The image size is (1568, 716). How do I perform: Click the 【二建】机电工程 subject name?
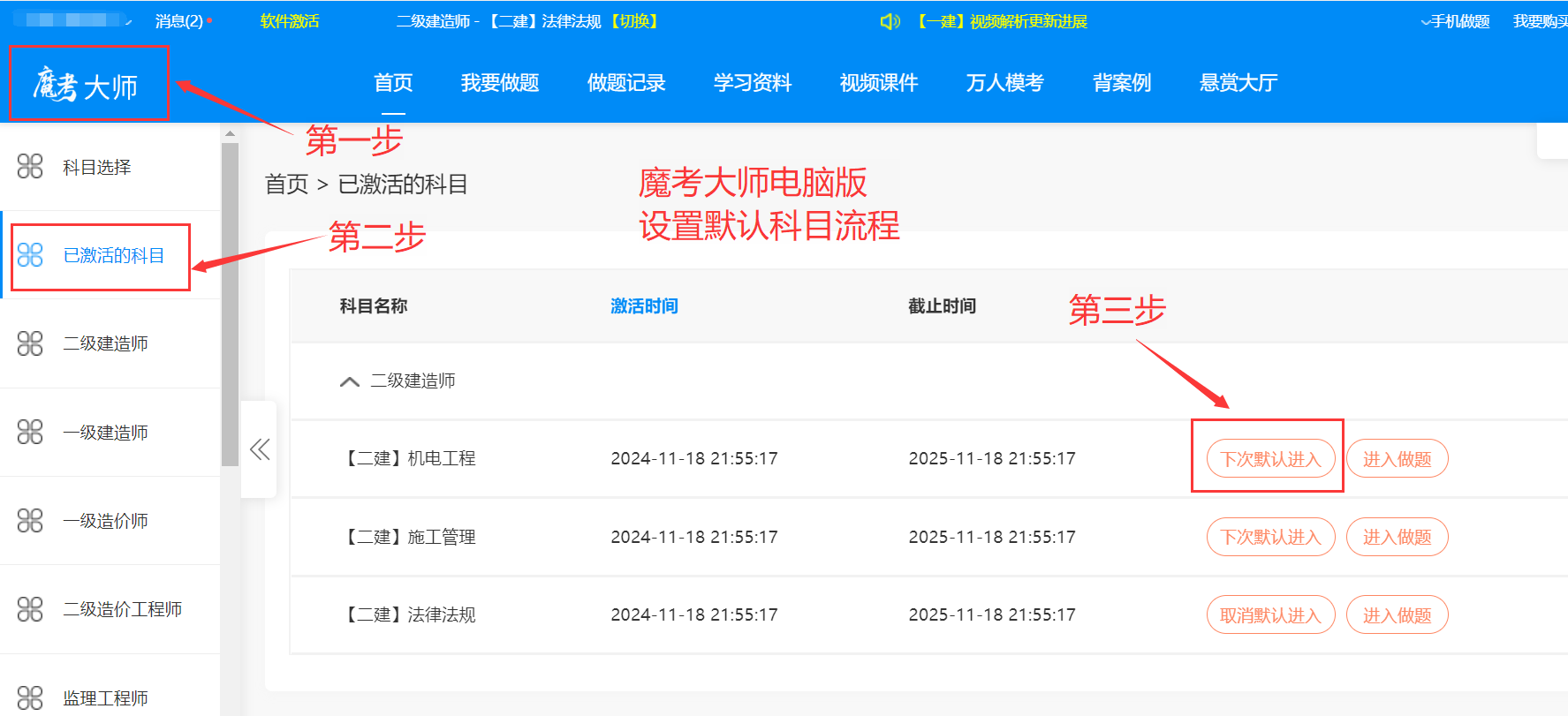[407, 458]
